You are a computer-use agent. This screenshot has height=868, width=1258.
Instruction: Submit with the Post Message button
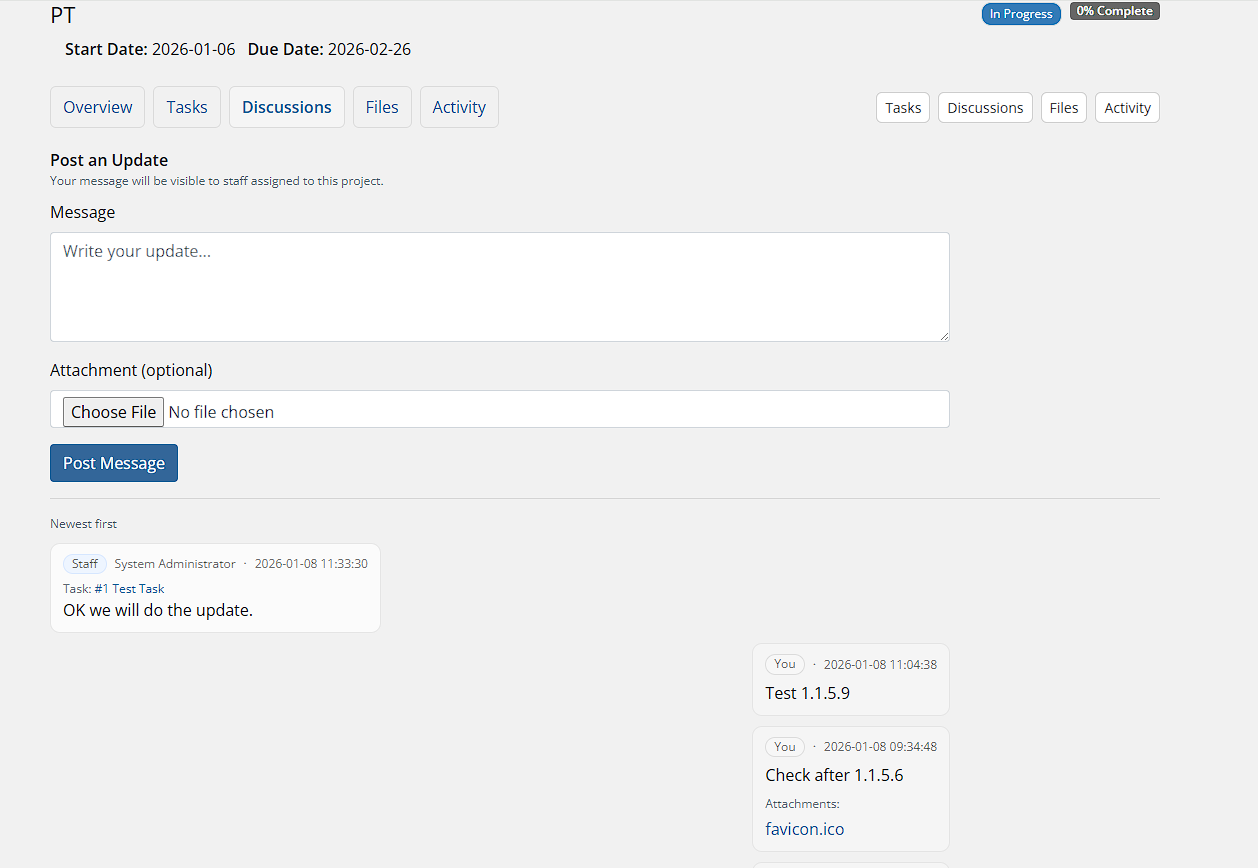point(114,463)
